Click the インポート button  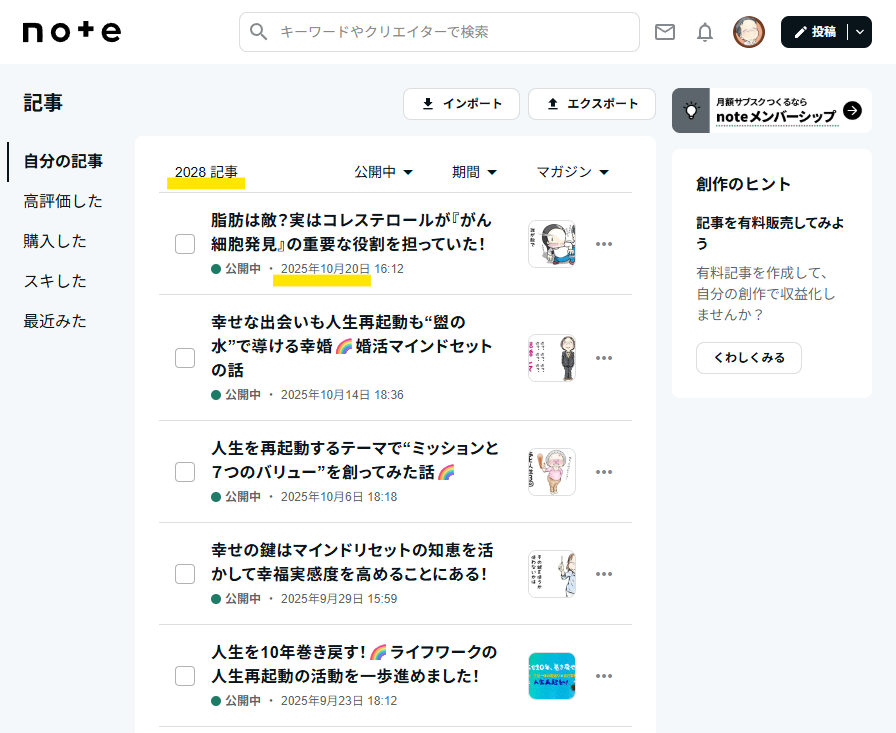pyautogui.click(x=461, y=104)
